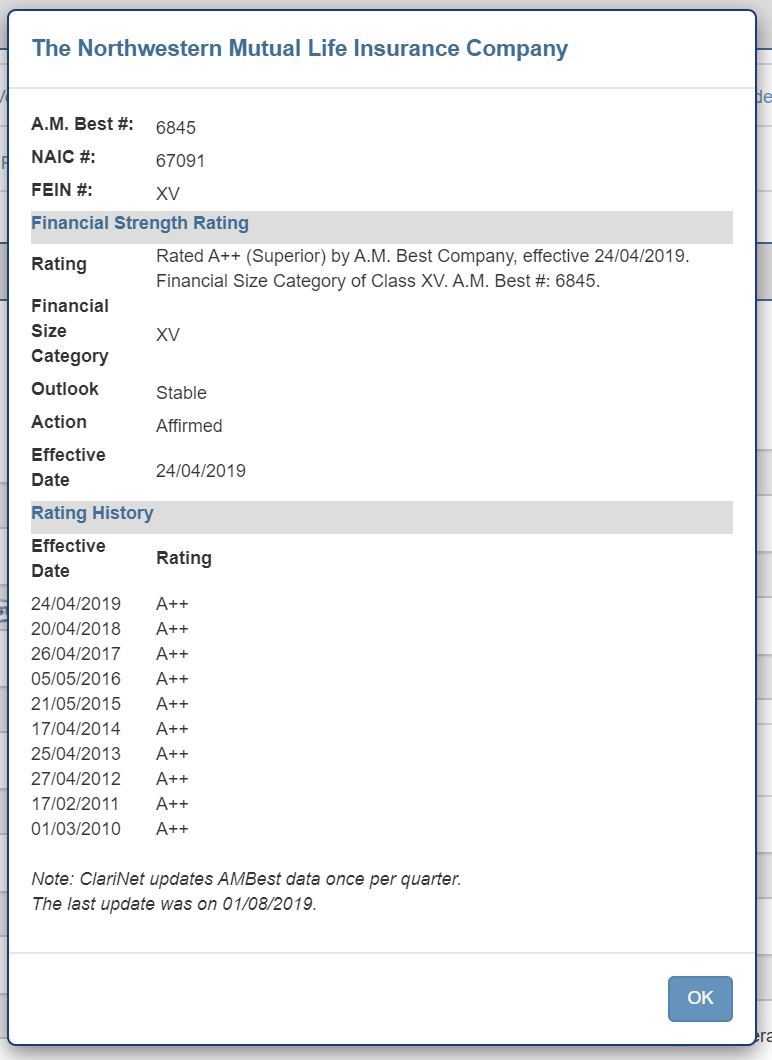Select the Rating History section header

(92, 514)
